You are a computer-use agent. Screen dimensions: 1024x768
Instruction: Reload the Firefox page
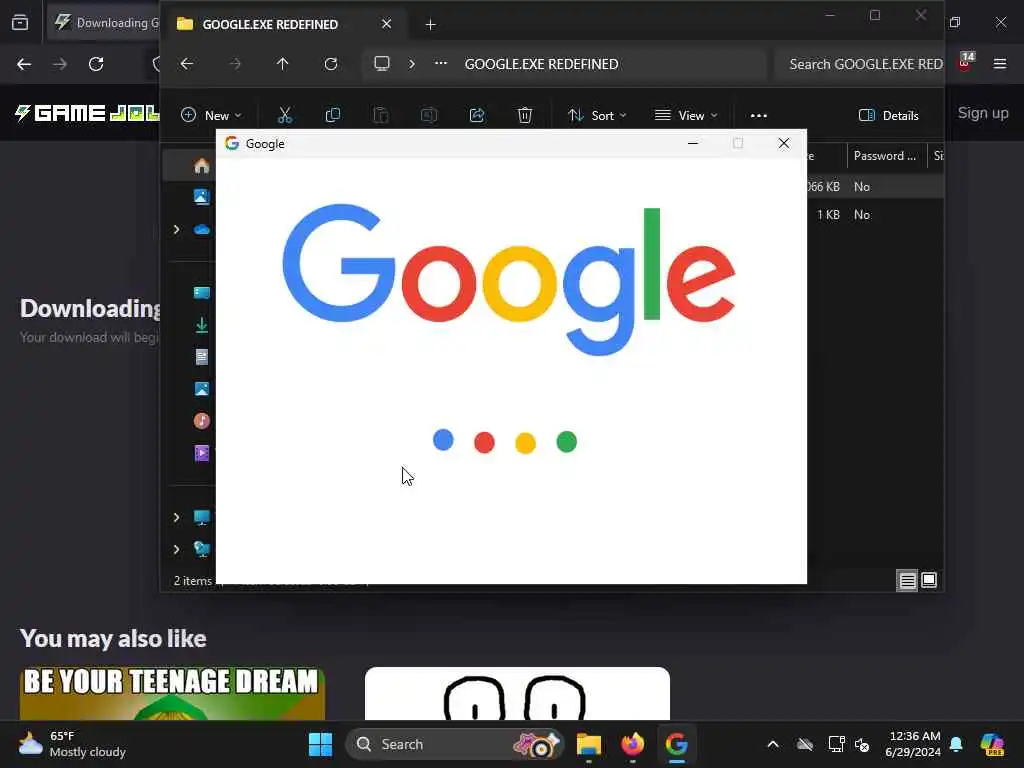pos(96,64)
